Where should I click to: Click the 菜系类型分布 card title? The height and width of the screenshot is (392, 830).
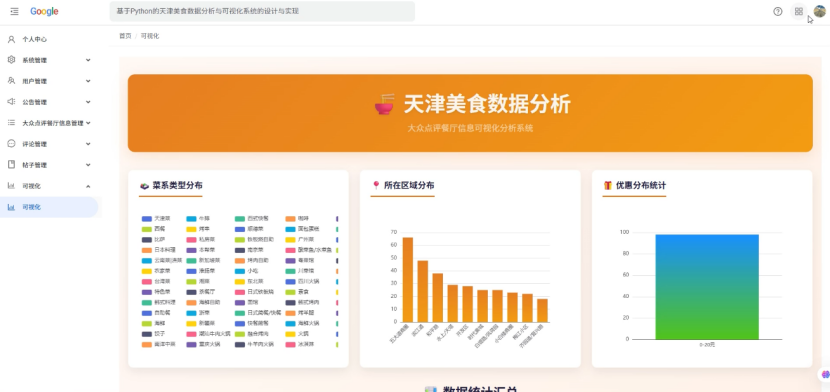tap(177, 186)
